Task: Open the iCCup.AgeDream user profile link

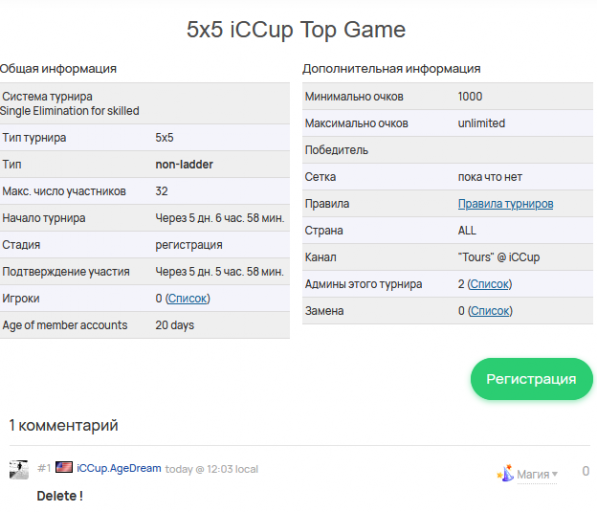Action: click(x=119, y=468)
